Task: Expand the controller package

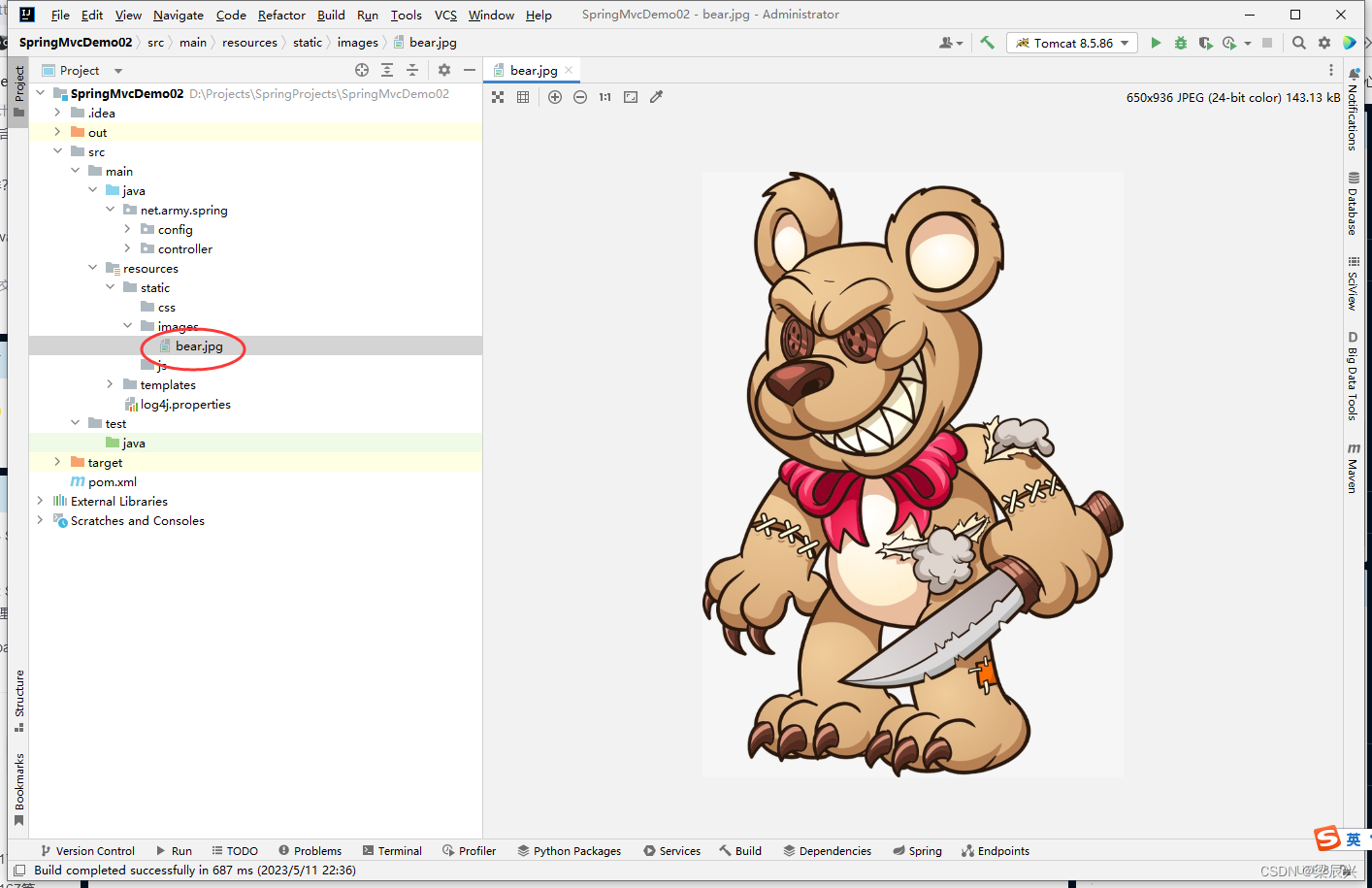Action: (128, 248)
